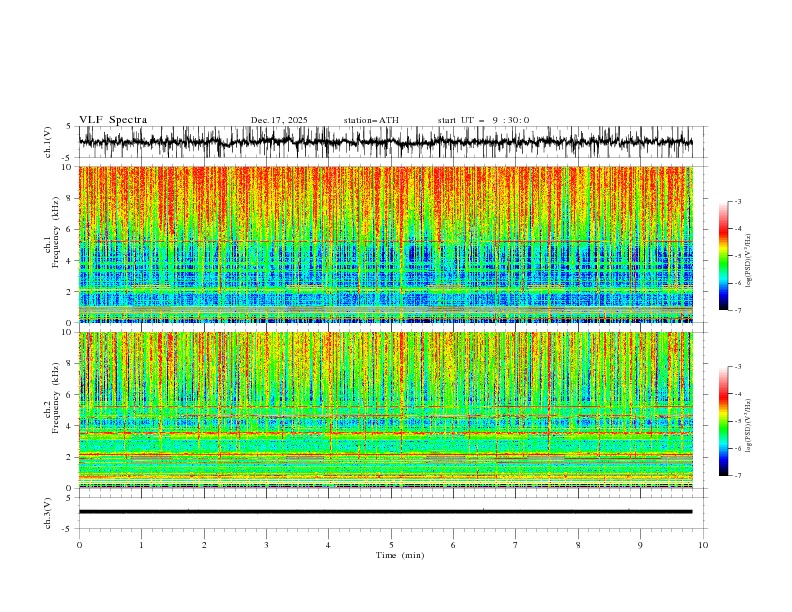The height and width of the screenshot is (612, 792).
Task: Click the time axis tick label '10'
Action: pyautogui.click(x=703, y=545)
